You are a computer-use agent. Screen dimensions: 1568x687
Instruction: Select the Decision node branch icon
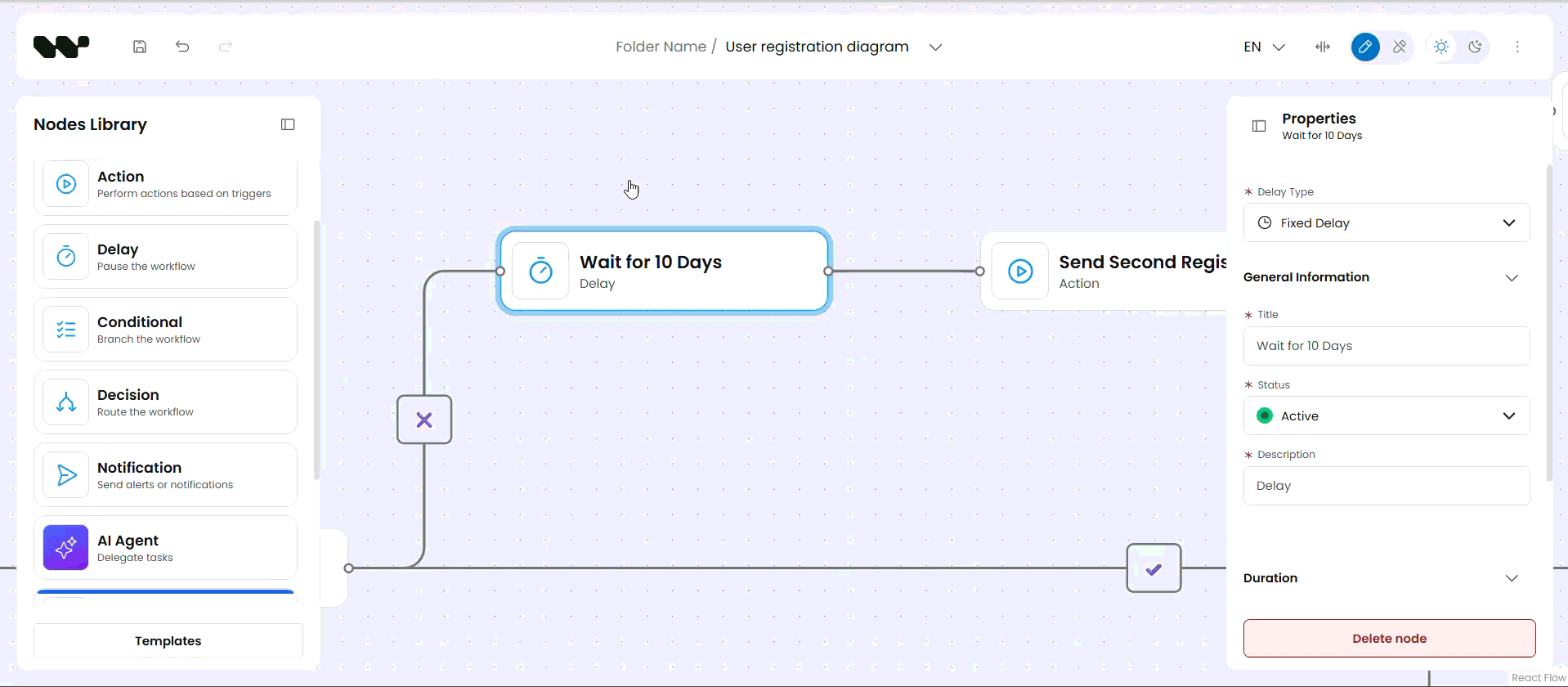pos(66,402)
